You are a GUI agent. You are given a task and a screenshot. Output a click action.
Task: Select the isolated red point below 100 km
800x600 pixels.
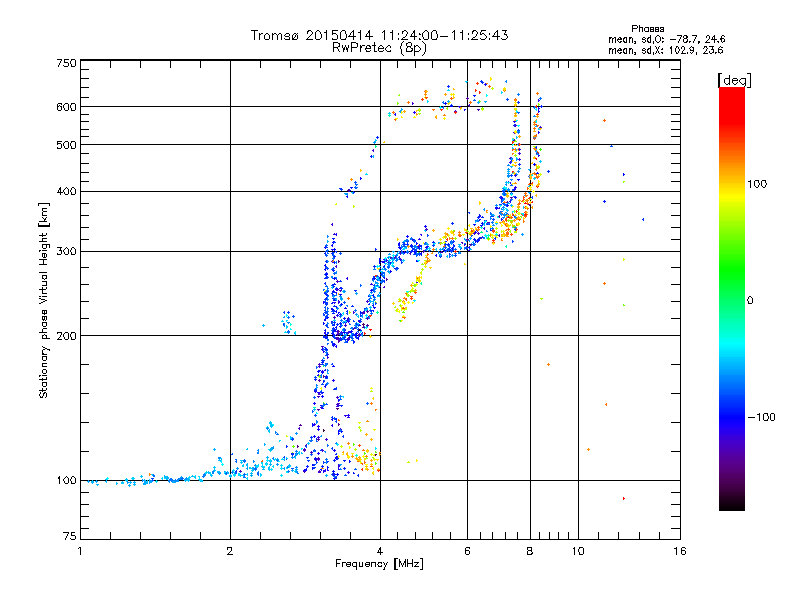coord(623,498)
